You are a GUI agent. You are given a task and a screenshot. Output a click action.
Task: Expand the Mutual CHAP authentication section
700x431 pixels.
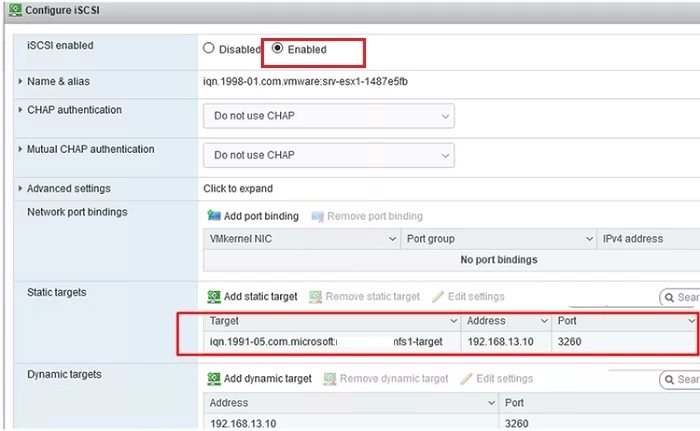point(20,149)
